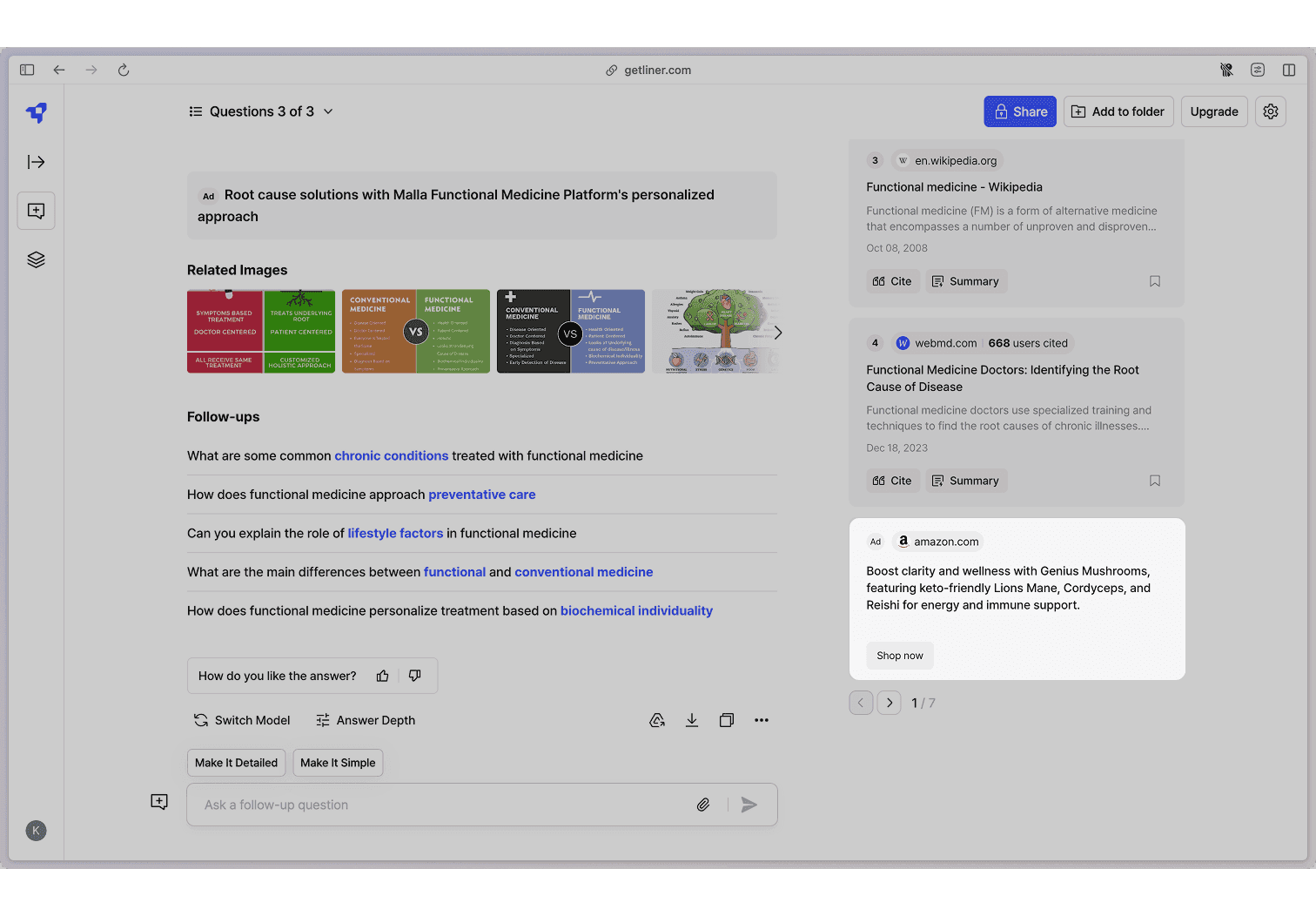
Task: Expand the Questions 3 of 3 dropdown
Action: [x=261, y=111]
